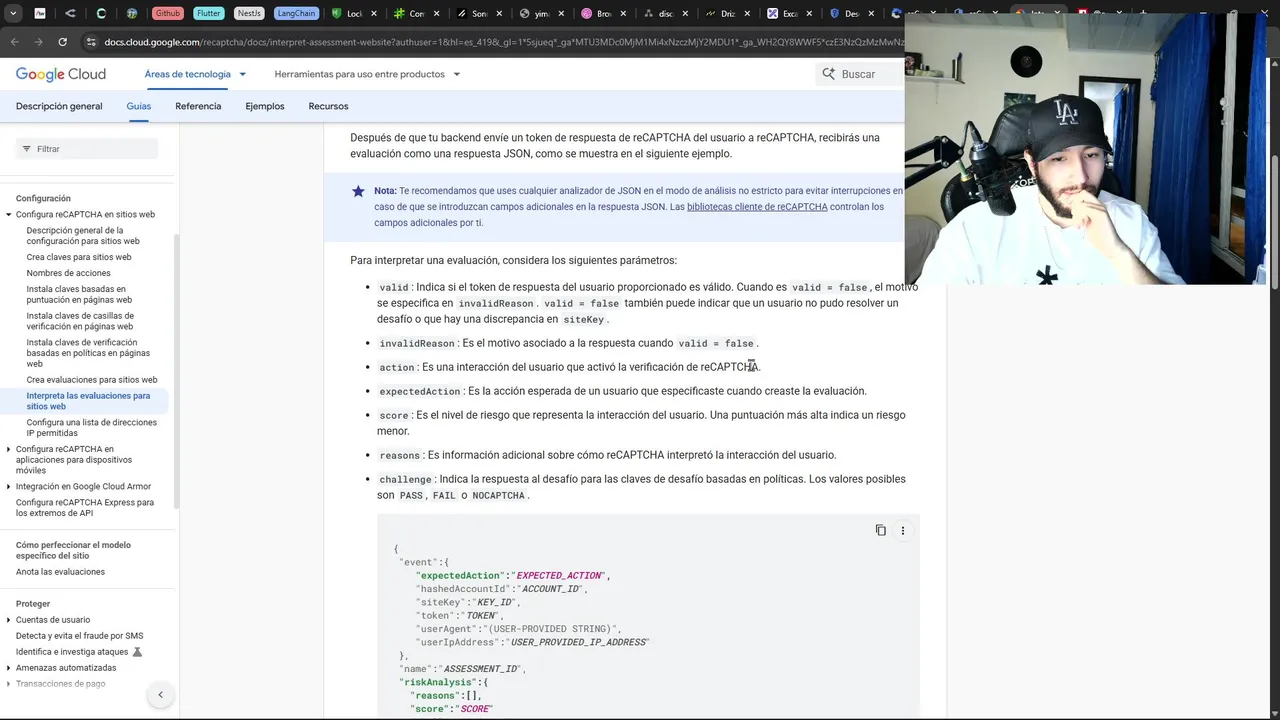Open the LangChain tab group

295,14
